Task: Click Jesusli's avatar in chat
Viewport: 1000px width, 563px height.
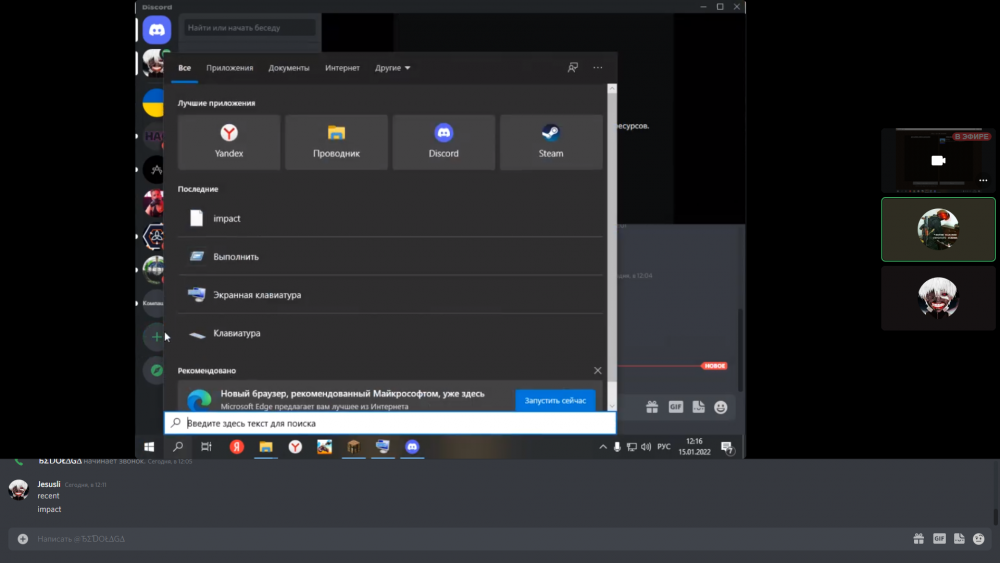Action: [x=18, y=490]
